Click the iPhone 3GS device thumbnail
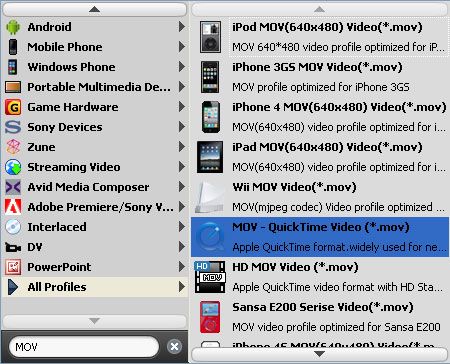 pos(210,77)
